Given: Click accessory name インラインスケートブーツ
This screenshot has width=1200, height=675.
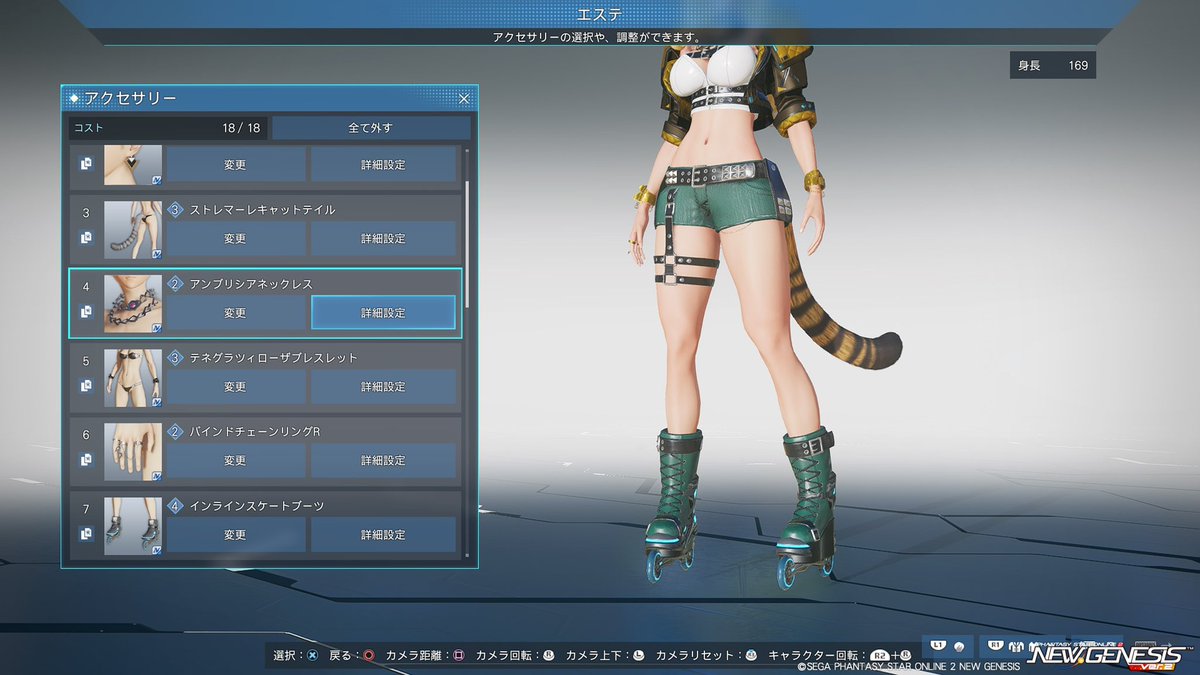Looking at the screenshot, I should tap(256, 506).
